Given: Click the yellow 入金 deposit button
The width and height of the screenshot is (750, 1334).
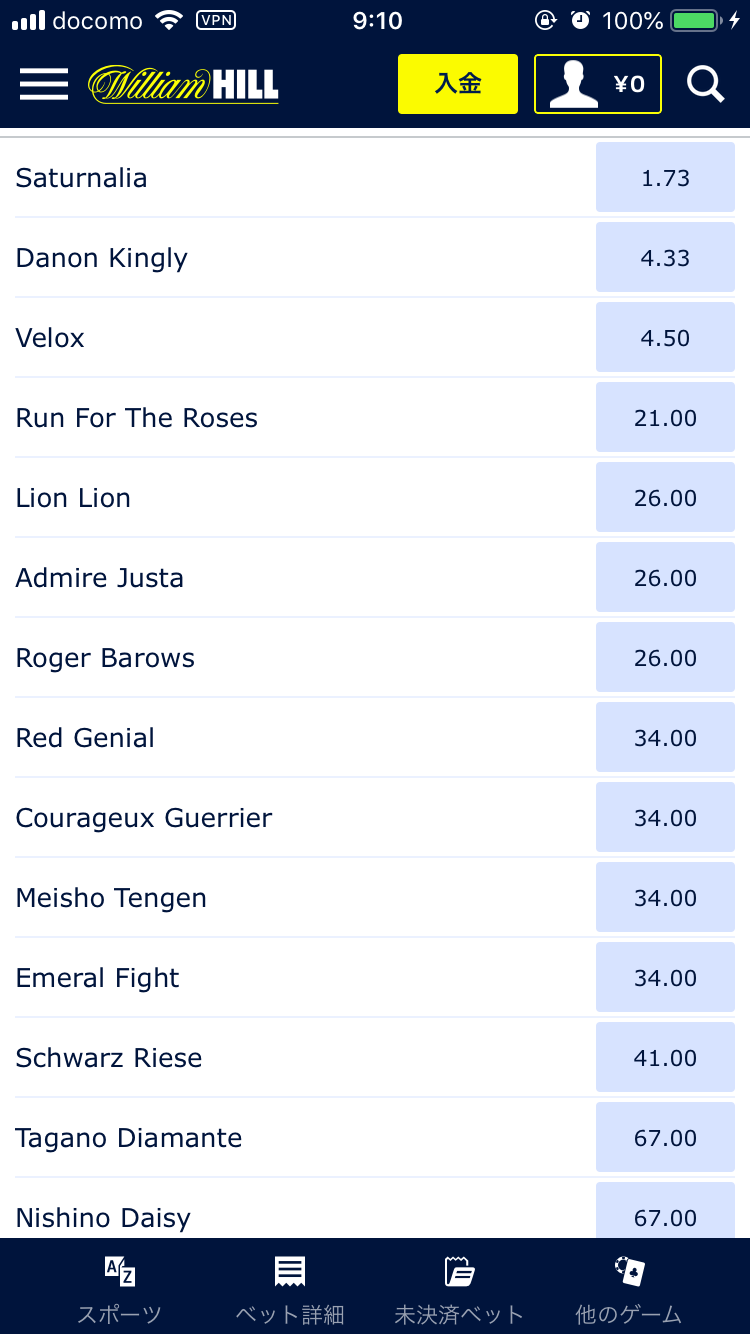Looking at the screenshot, I should pos(458,84).
